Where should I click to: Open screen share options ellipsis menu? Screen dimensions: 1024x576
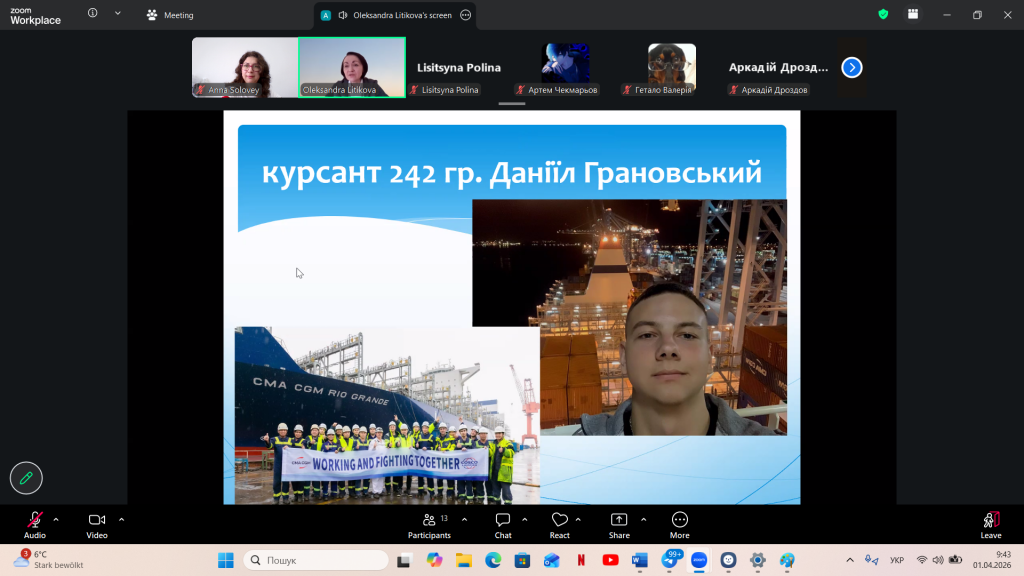(466, 15)
